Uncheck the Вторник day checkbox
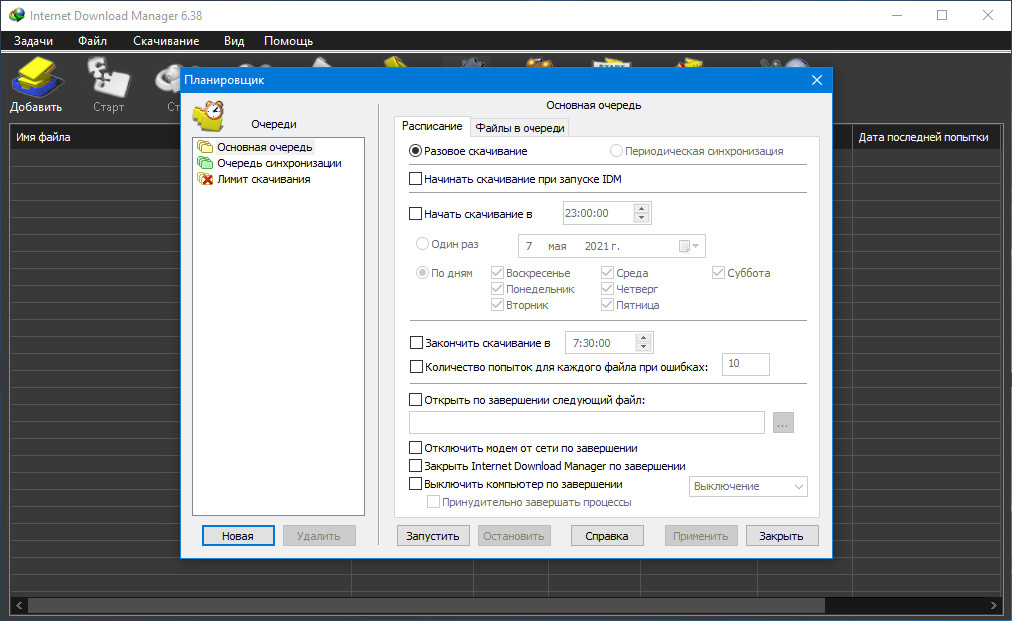Viewport: 1012px width, 621px height. 497,305
